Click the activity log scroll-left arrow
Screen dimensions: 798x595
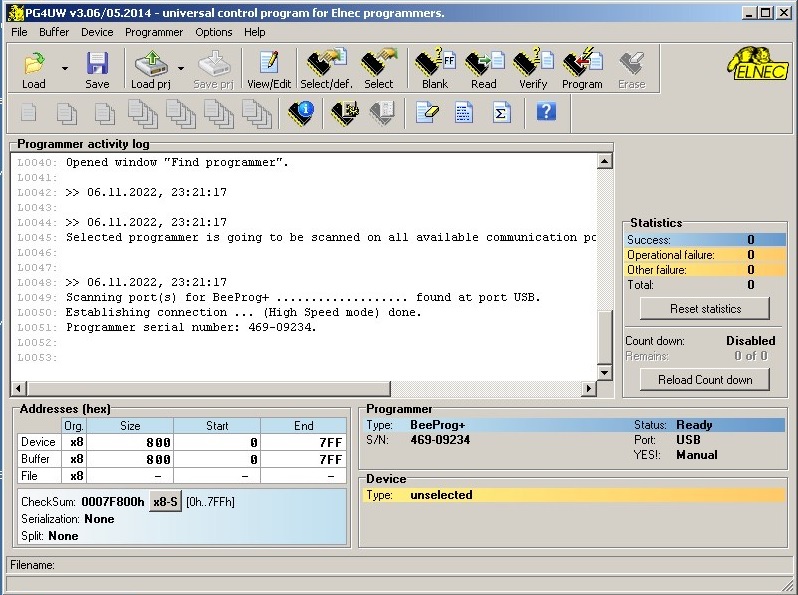[x=19, y=388]
